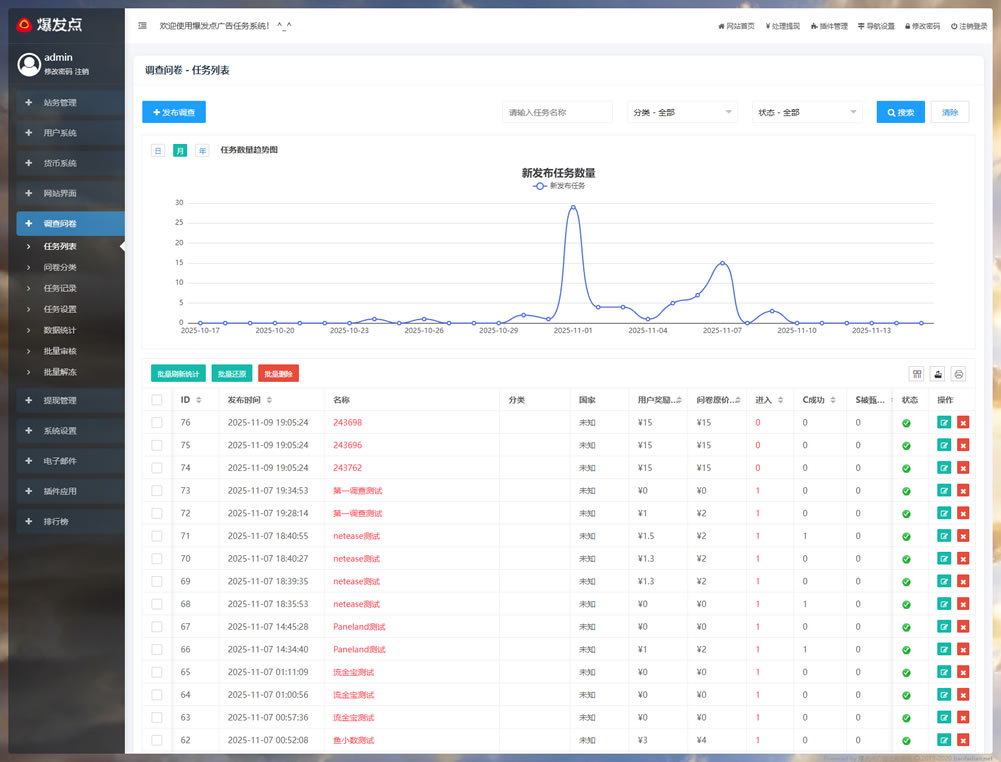Click the edit icon for task 76
Screen dimensions: 1001x762
pos(944,423)
